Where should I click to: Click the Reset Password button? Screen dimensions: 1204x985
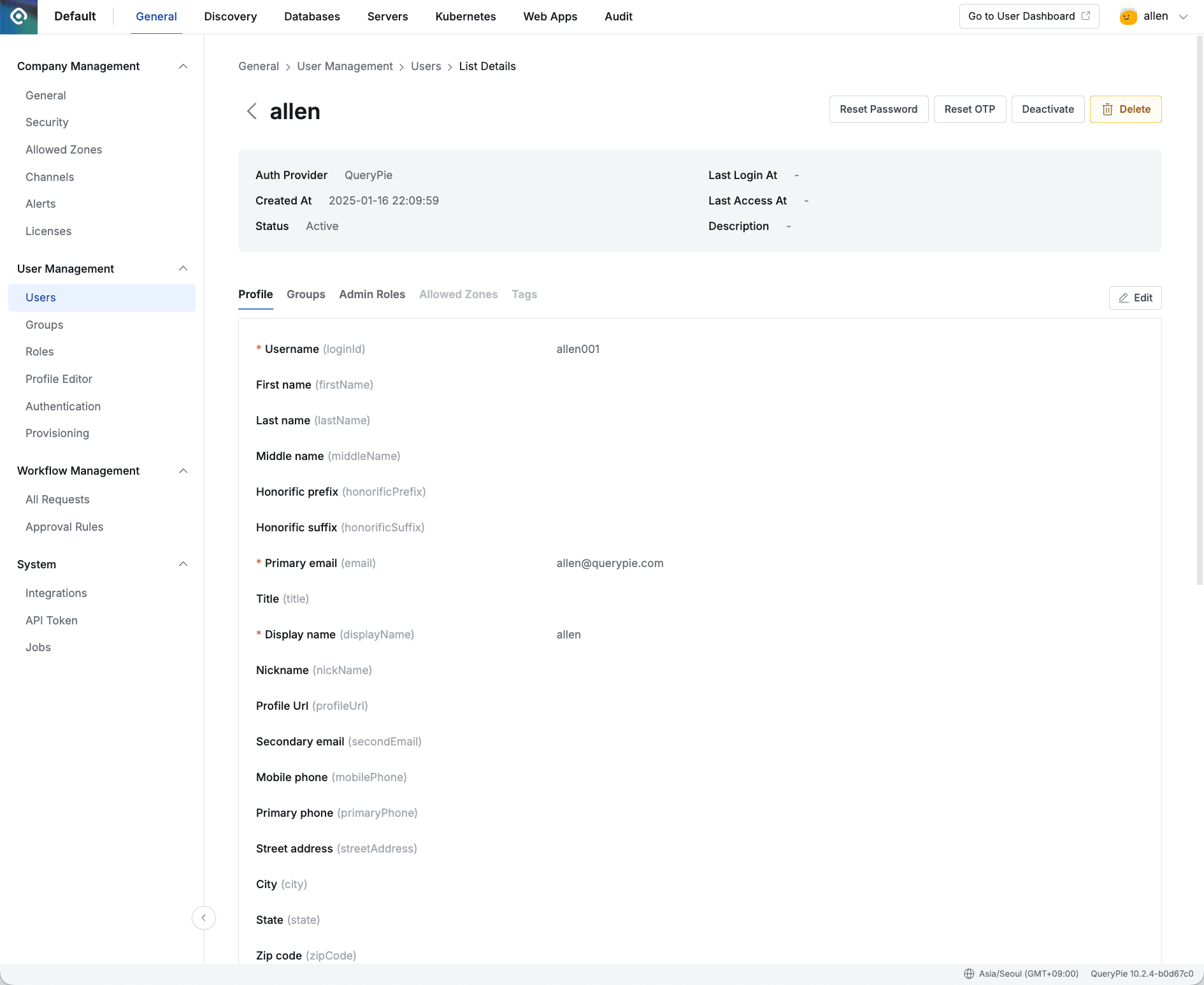pos(878,109)
